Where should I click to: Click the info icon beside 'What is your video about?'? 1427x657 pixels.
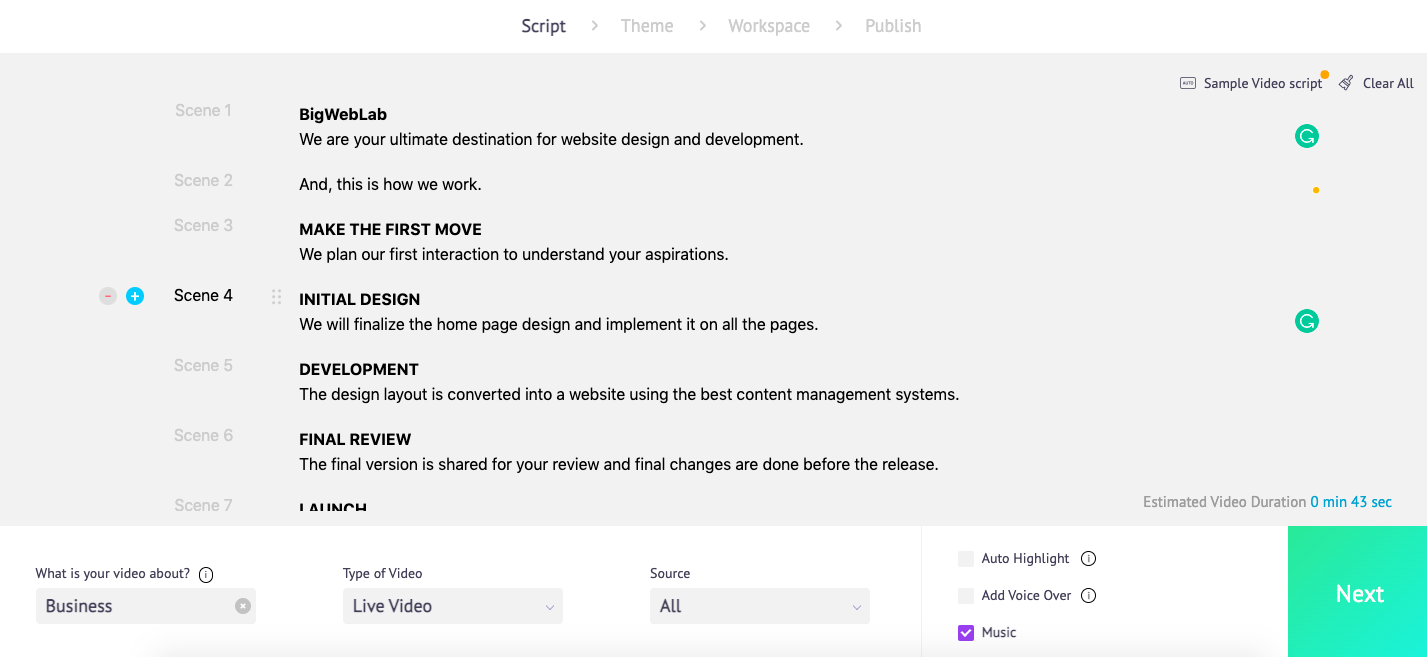point(206,574)
